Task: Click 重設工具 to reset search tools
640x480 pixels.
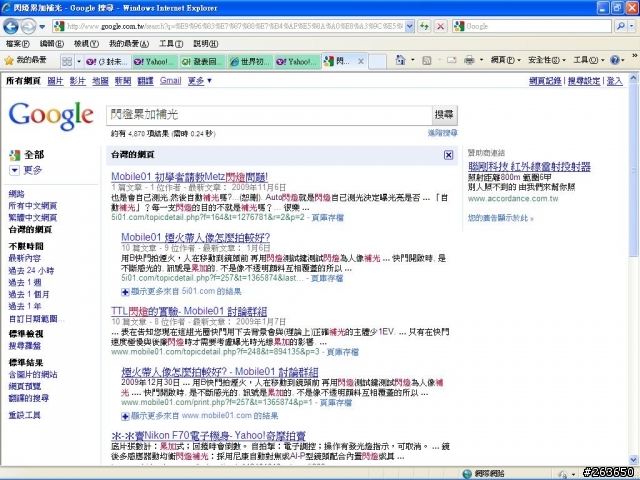Action: point(24,415)
